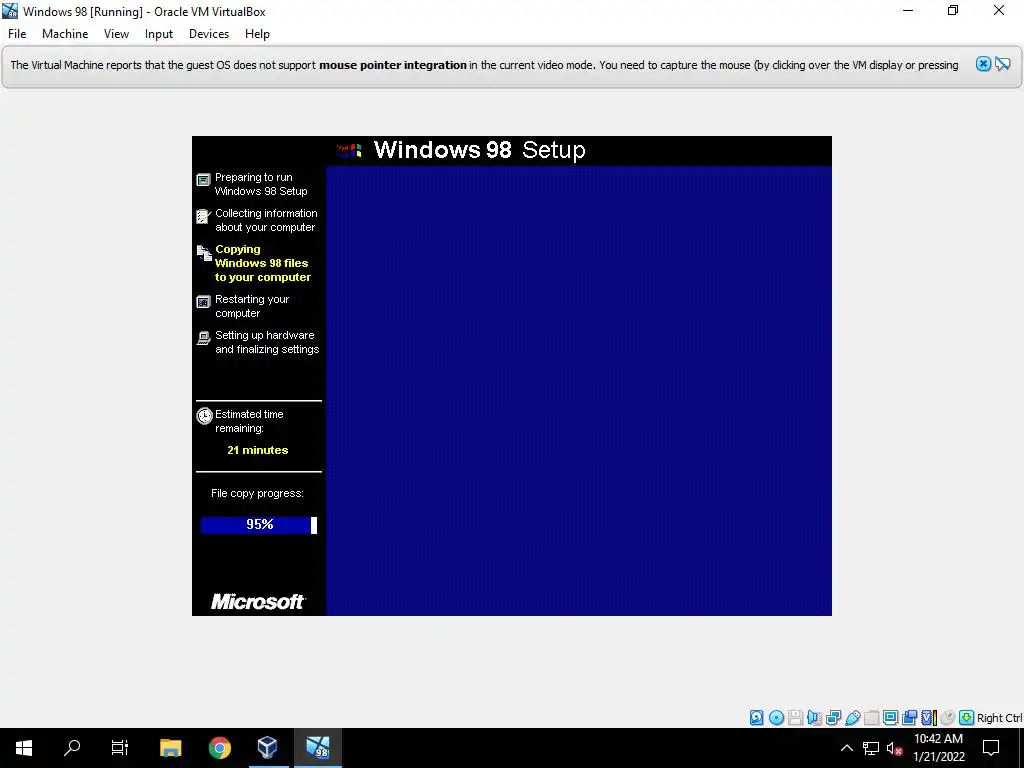Open the Devices menu

[x=209, y=34]
